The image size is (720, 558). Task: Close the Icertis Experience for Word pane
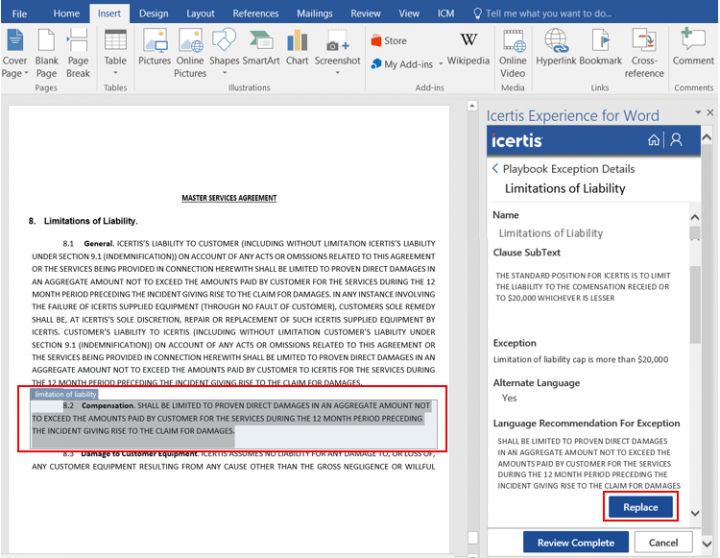tap(710, 112)
